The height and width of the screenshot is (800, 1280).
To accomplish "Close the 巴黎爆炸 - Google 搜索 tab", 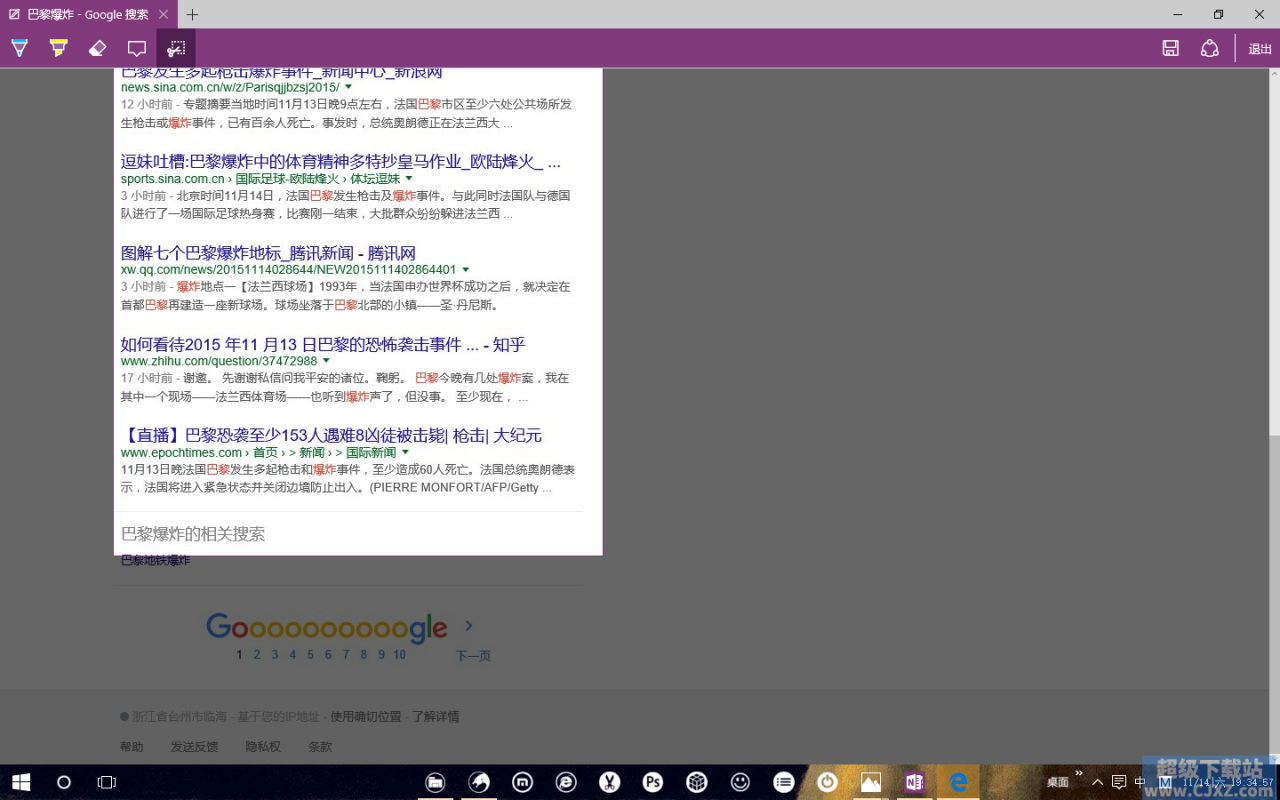I will tap(164, 14).
